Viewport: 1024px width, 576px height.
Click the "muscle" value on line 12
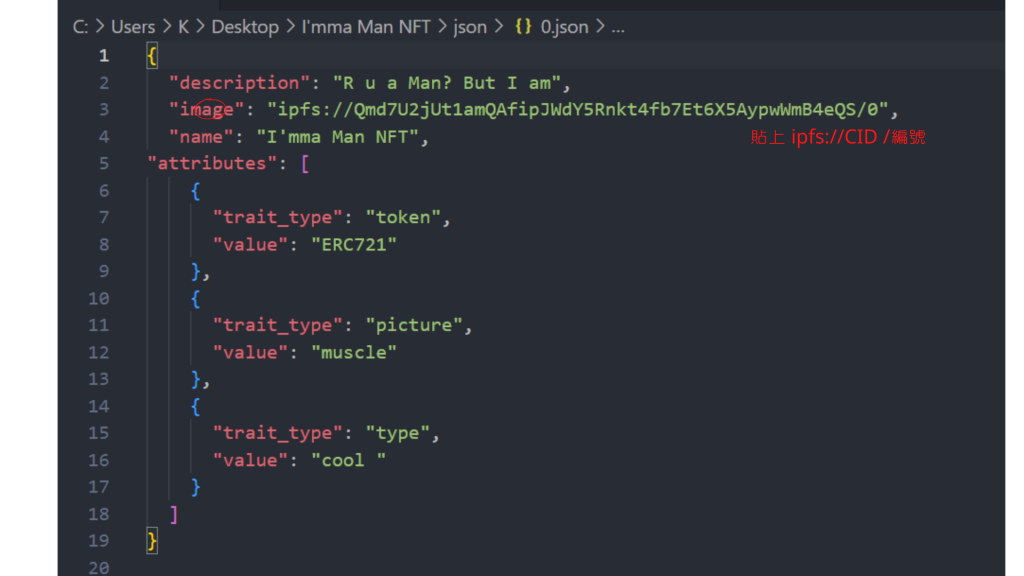(354, 352)
